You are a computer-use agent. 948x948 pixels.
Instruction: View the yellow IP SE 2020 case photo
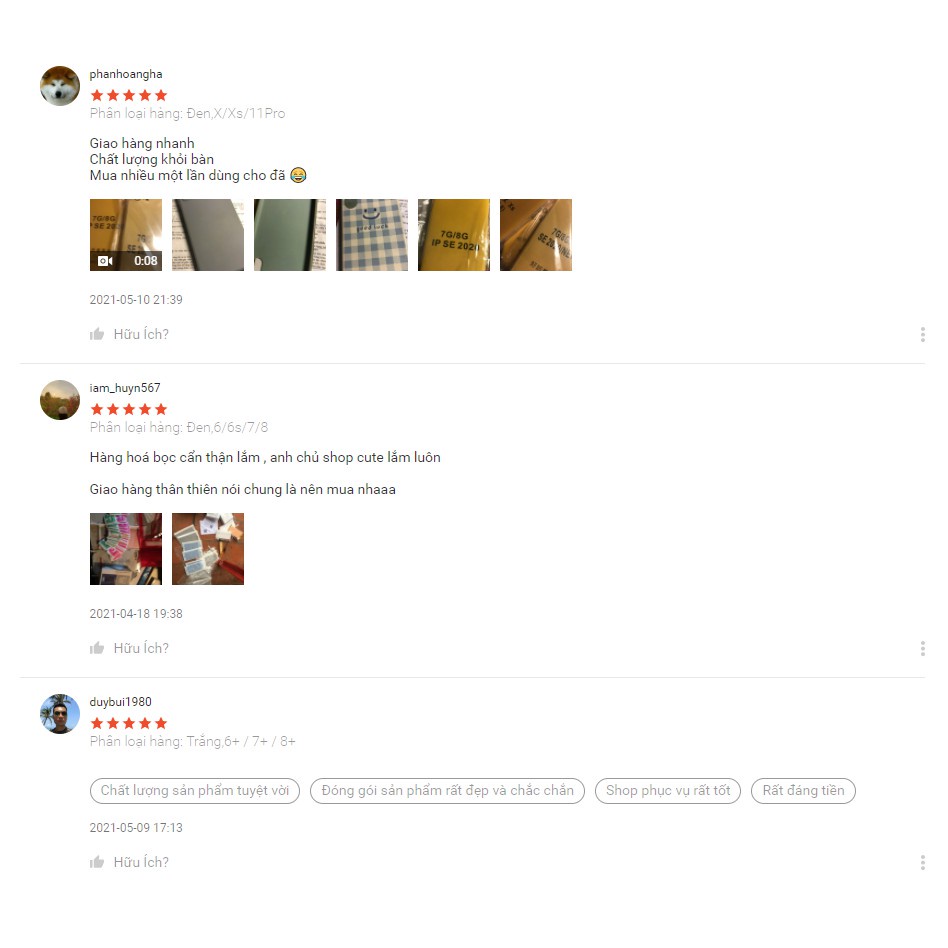[x=454, y=235]
